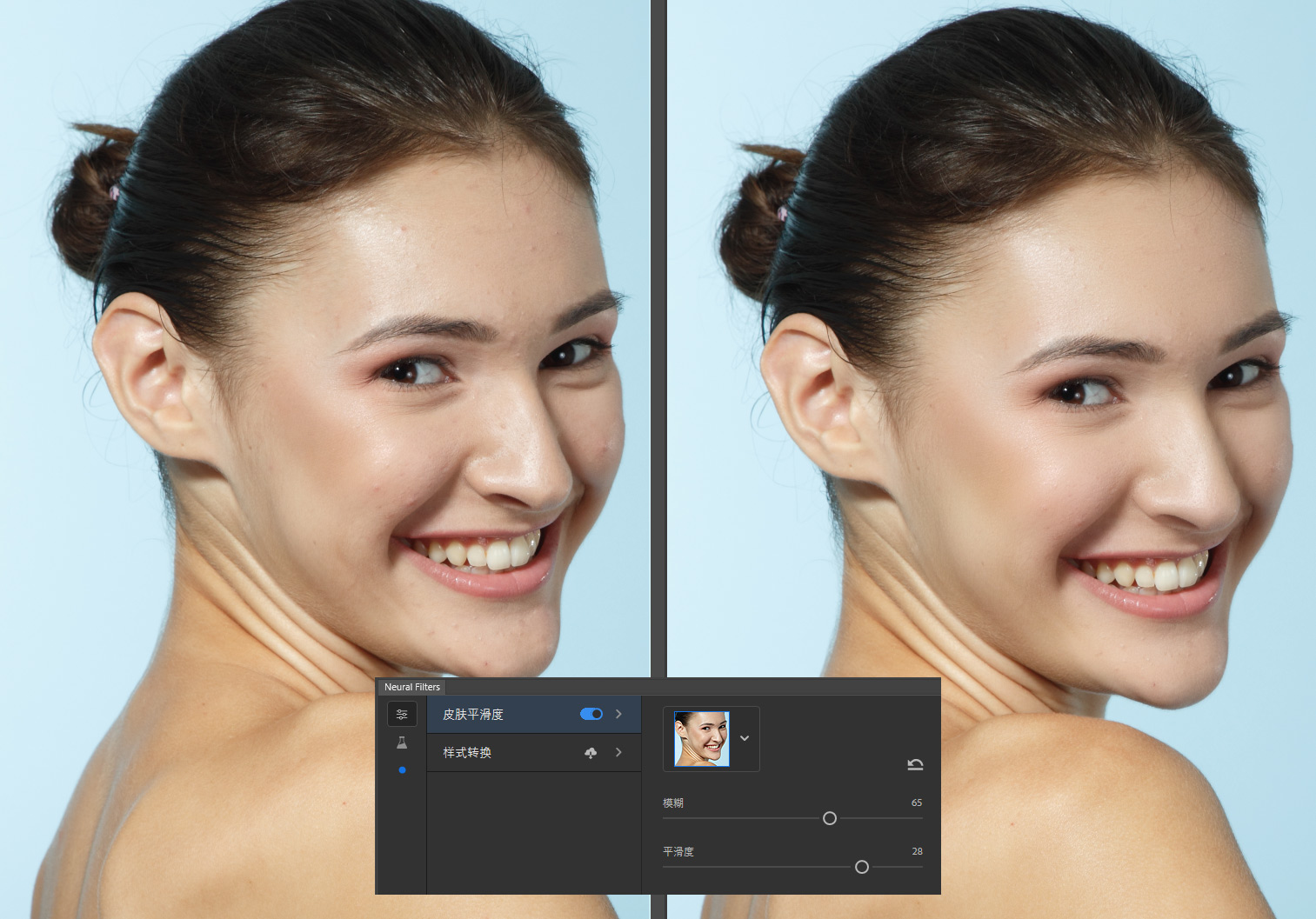Image resolution: width=1316 pixels, height=919 pixels.
Task: Click the 平滑度 slider label
Action: click(x=678, y=851)
